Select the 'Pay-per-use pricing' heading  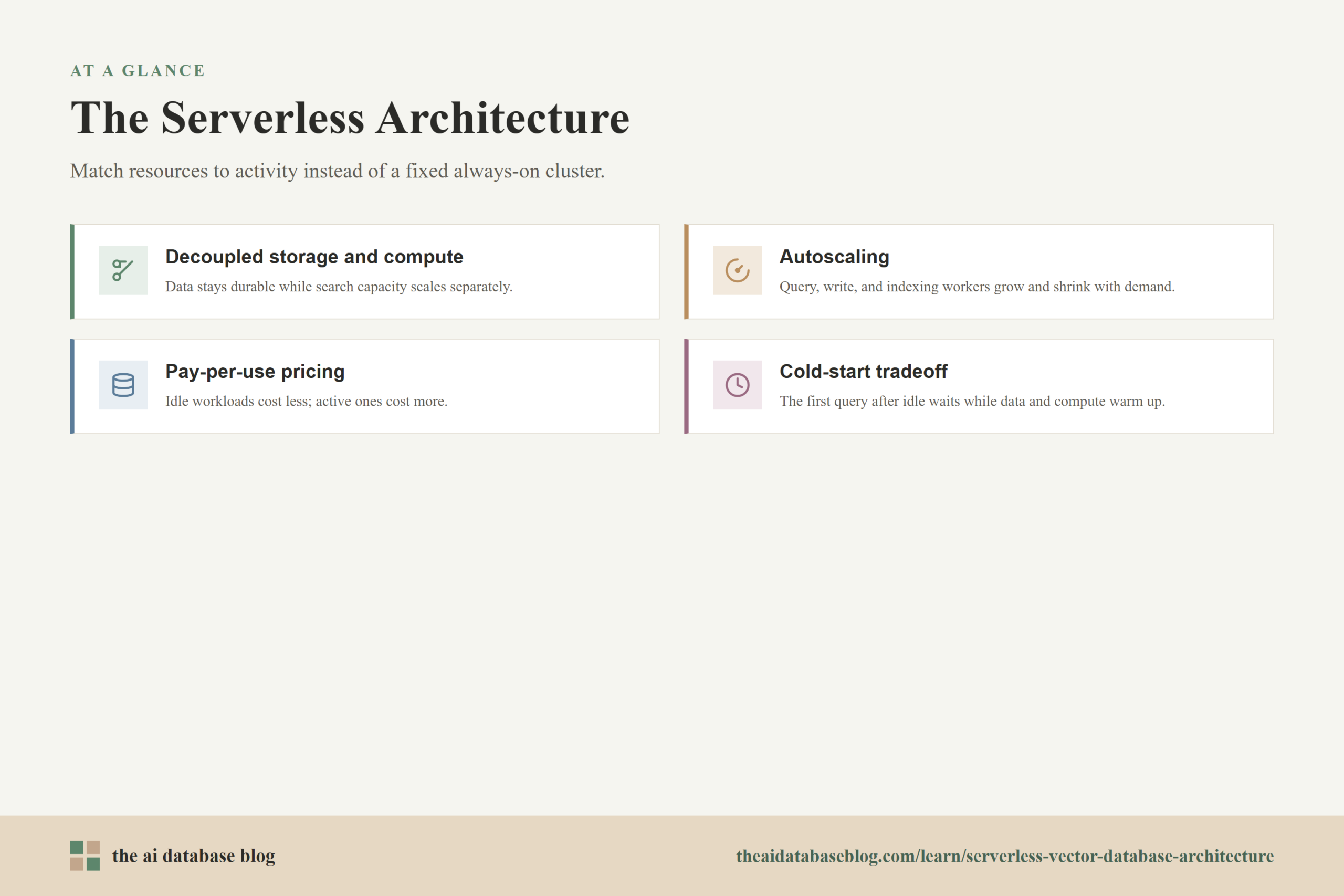(255, 372)
